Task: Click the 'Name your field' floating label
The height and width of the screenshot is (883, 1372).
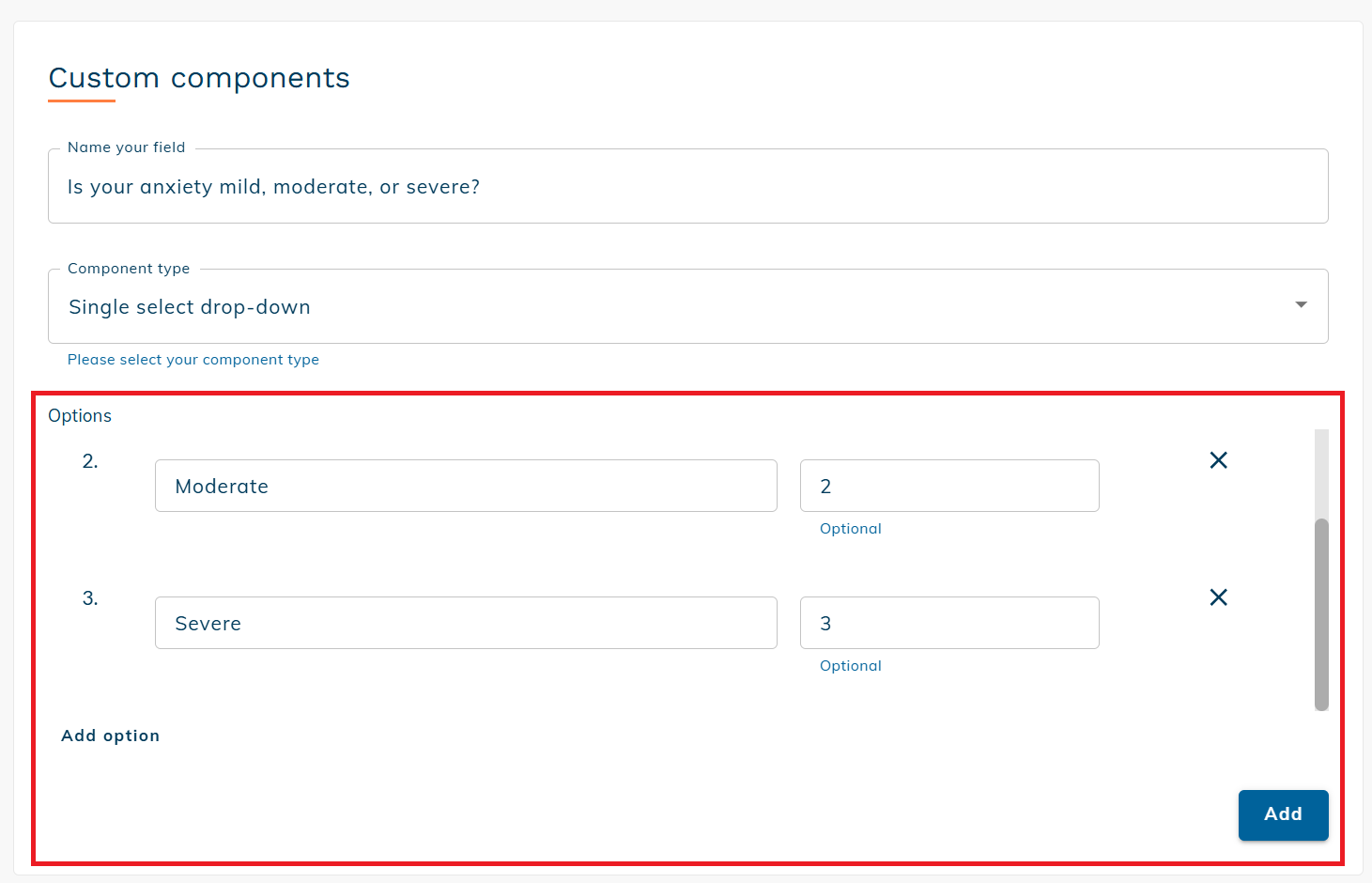Action: click(127, 147)
